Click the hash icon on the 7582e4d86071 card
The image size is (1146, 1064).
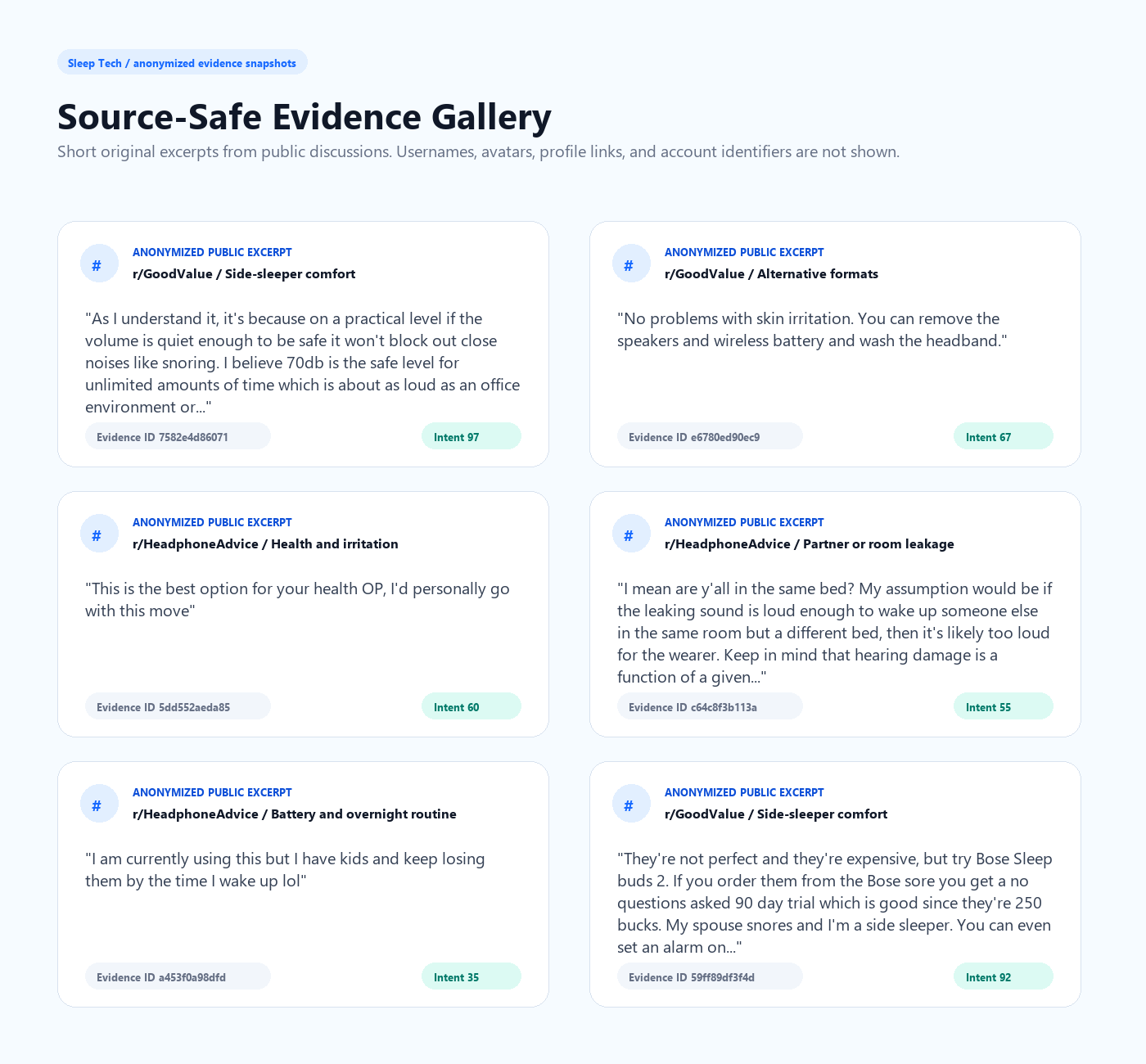click(x=100, y=264)
